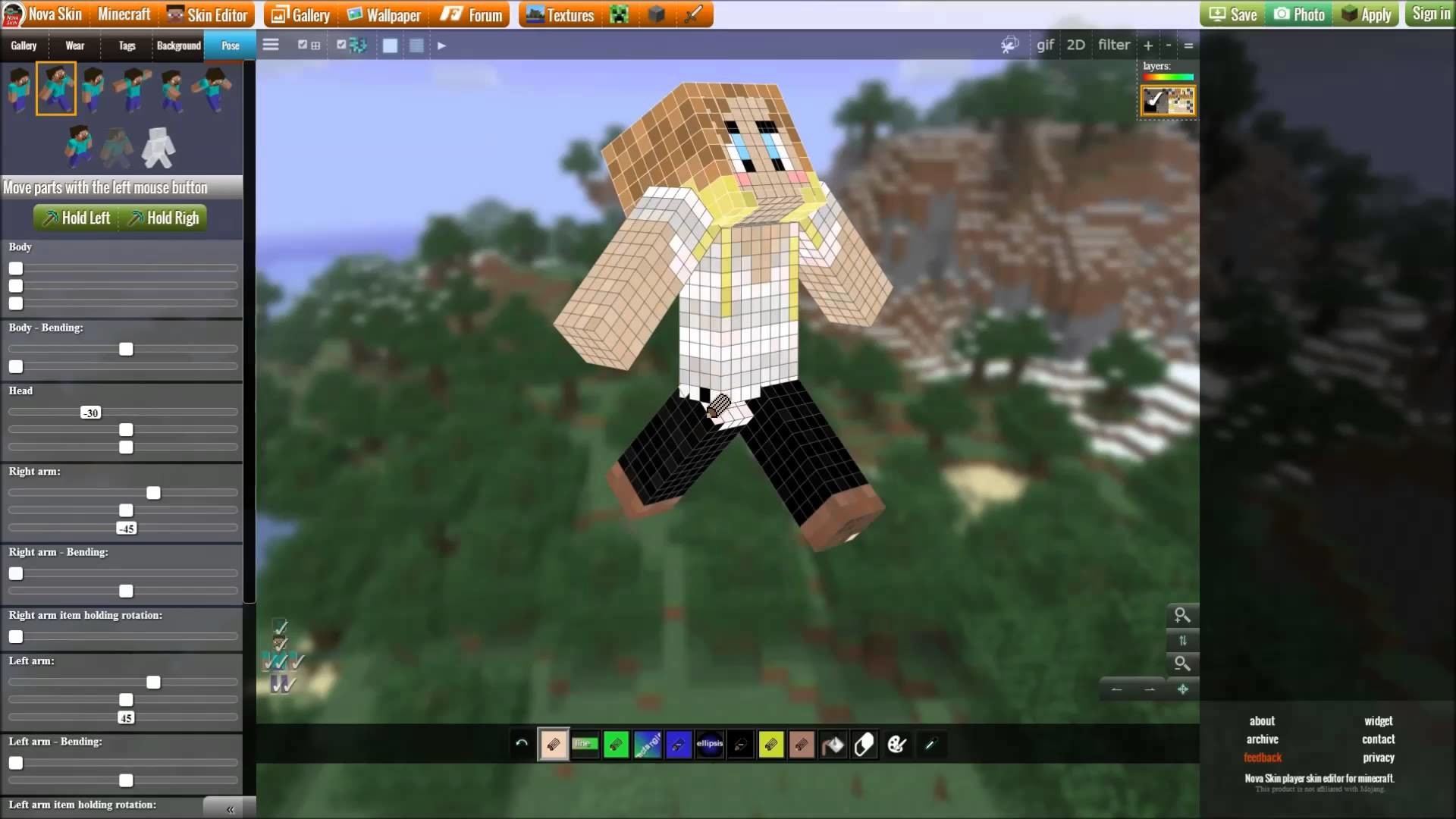Click the lower zoom out magnifier icon
Screen dimensions: 1456x819
coord(1182,664)
